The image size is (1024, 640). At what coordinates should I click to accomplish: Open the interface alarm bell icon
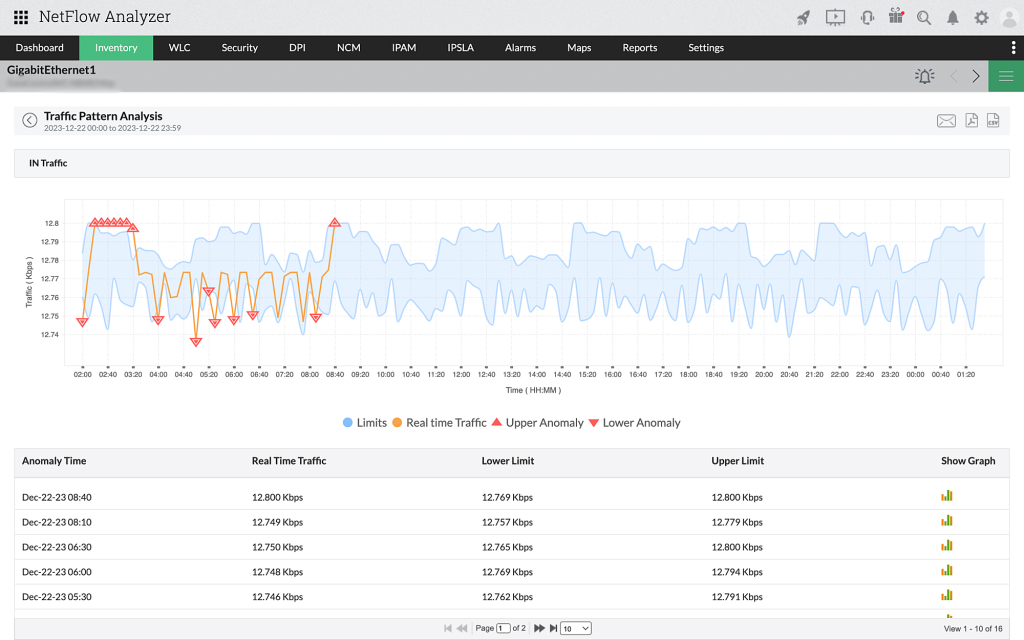pyautogui.click(x=924, y=75)
